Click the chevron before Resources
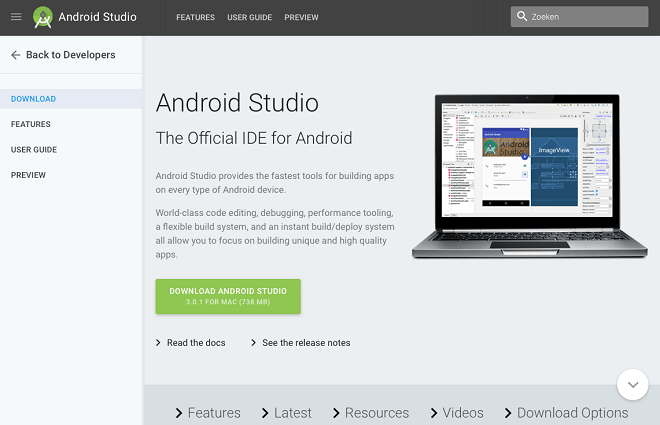Screen dimensions: 660x425 click(x=336, y=413)
